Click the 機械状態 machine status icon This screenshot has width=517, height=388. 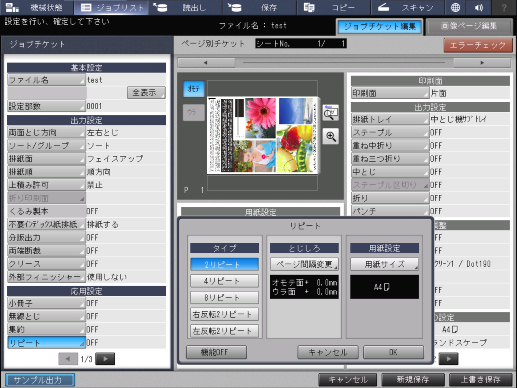[13, 7]
